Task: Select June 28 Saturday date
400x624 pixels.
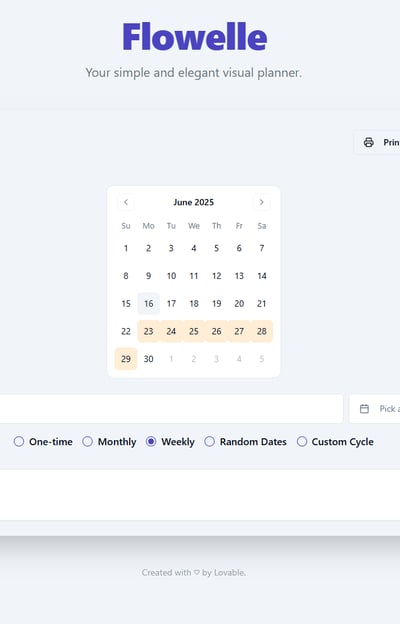Action: pyautogui.click(x=261, y=331)
